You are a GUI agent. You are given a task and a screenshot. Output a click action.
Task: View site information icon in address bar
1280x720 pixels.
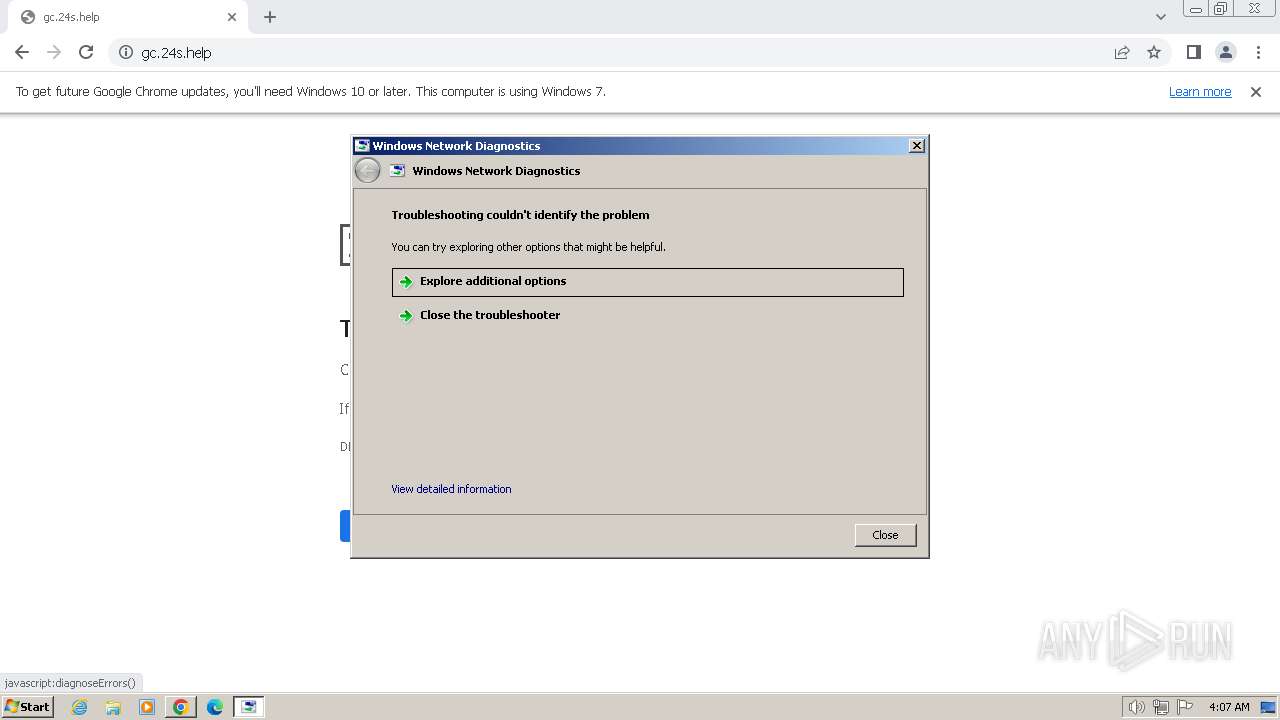[x=126, y=52]
